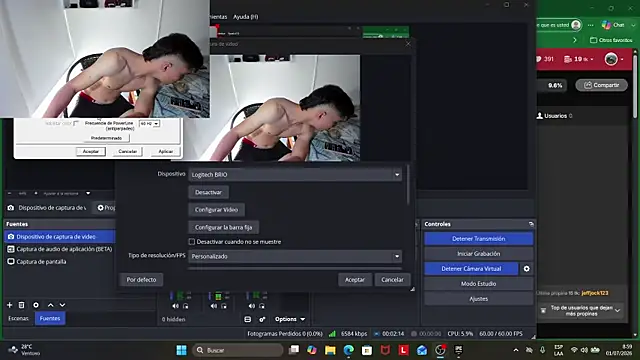Click Windows Start button
640x360 pixels.
(x=181, y=350)
